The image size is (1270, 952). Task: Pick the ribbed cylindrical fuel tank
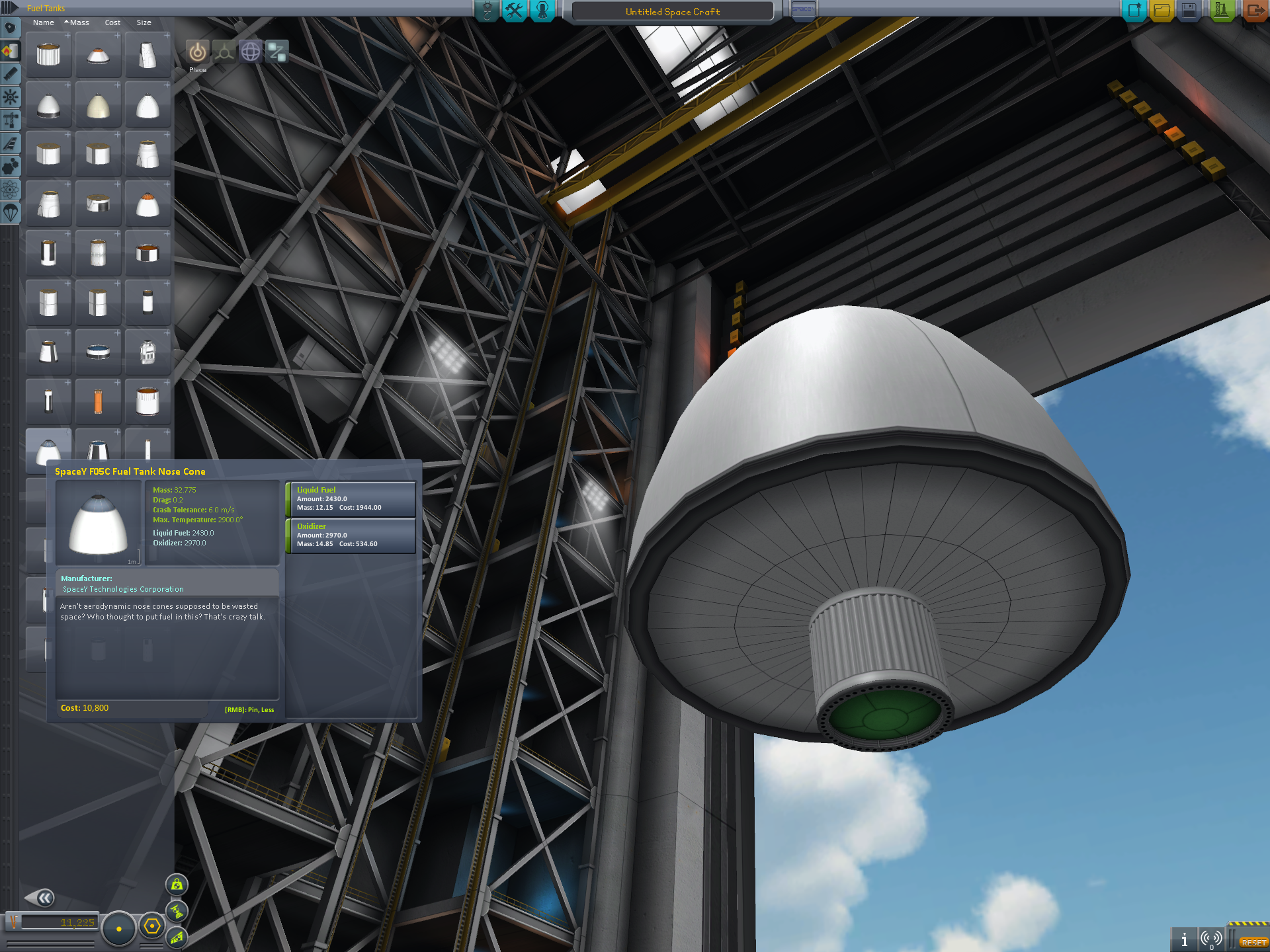tap(48, 55)
